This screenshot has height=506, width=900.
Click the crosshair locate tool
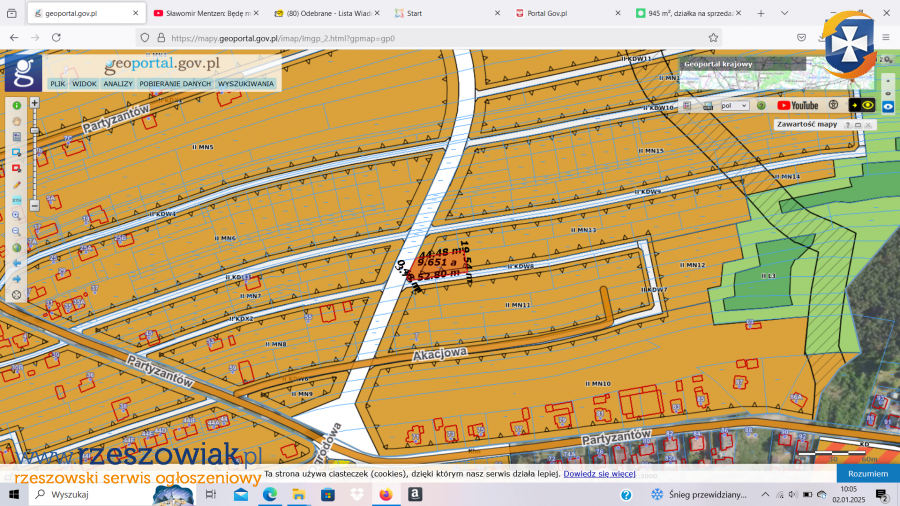click(17, 295)
